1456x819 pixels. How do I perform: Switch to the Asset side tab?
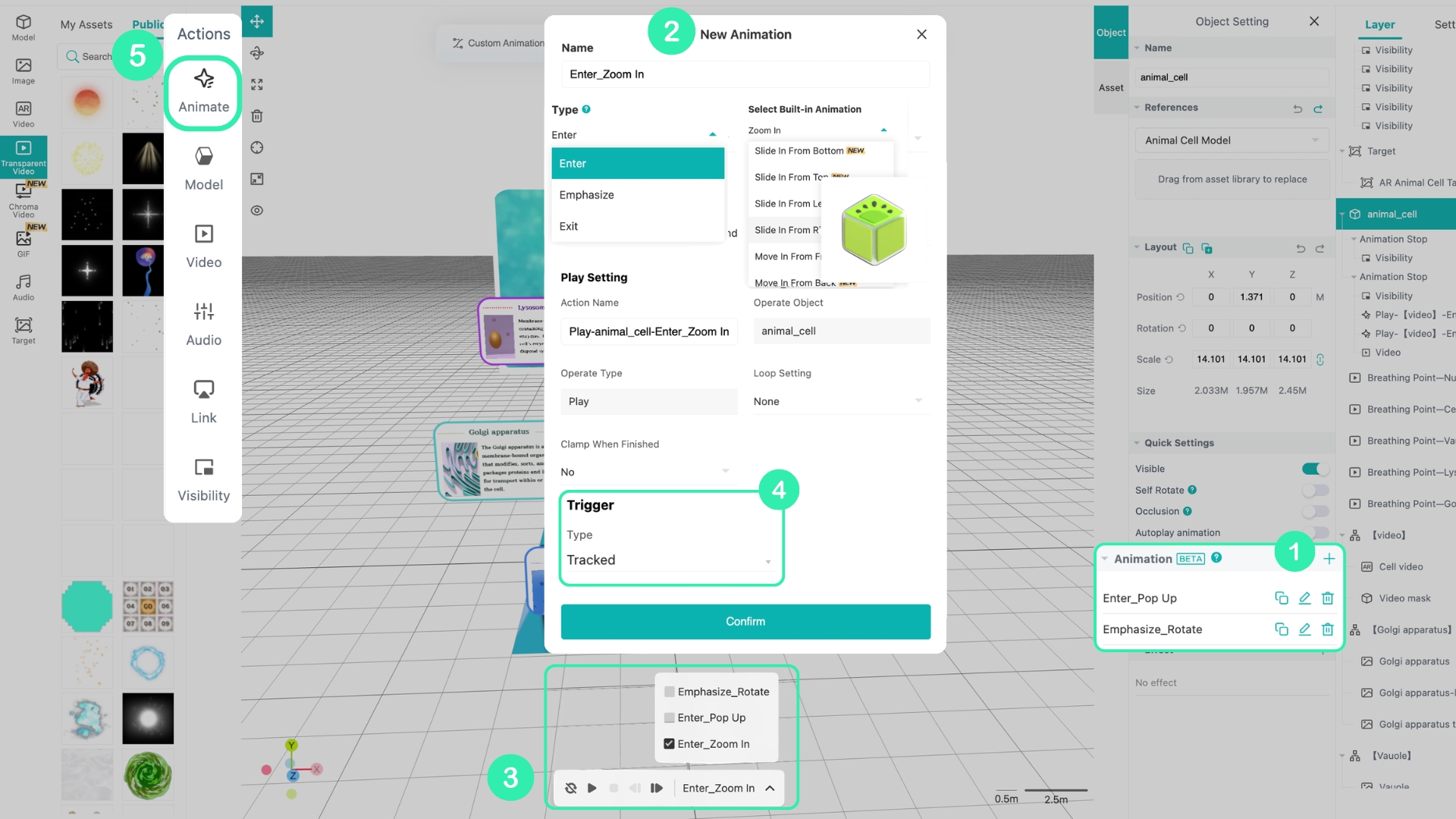1111,88
